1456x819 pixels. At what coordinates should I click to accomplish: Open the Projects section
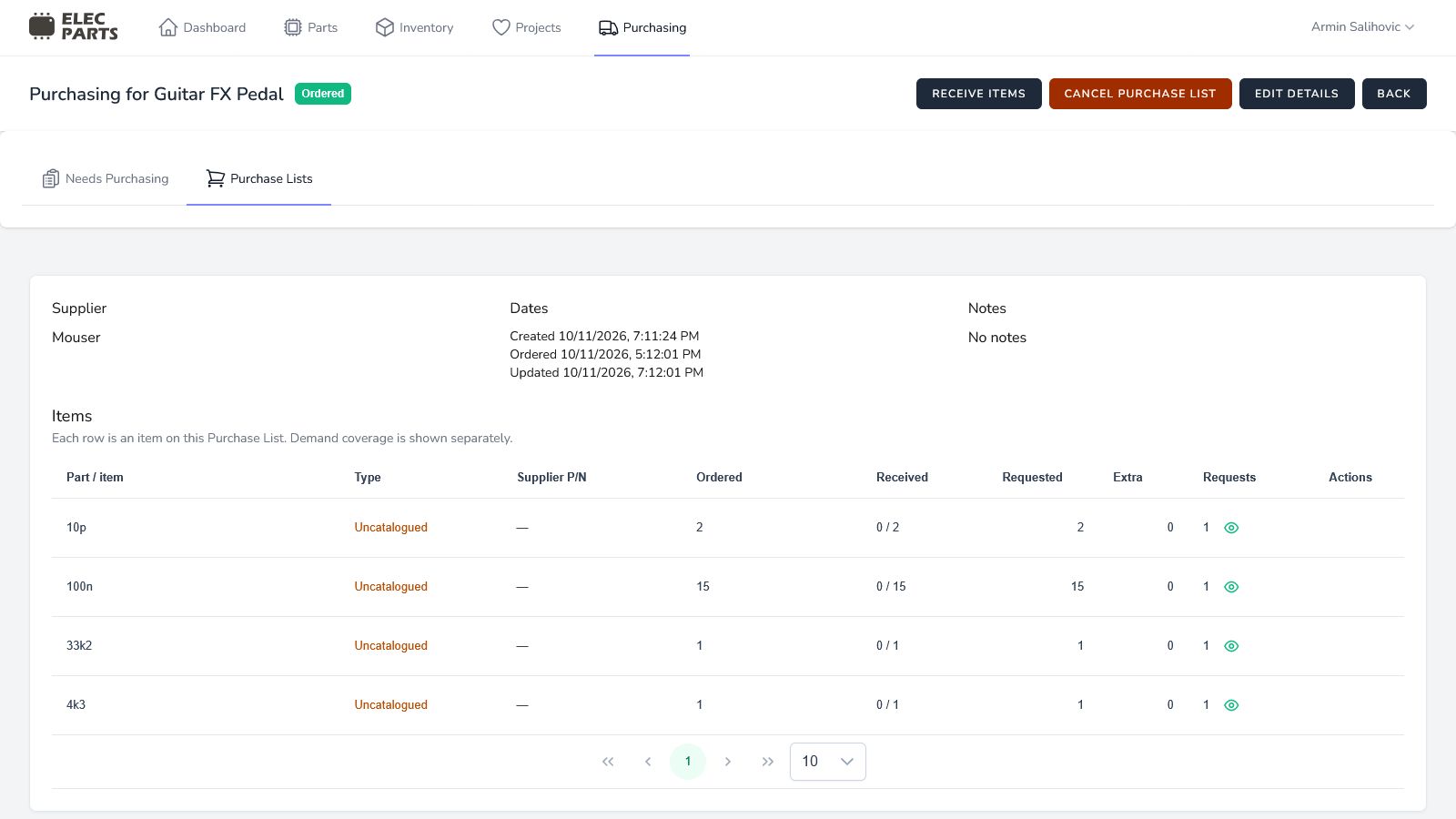526,27
